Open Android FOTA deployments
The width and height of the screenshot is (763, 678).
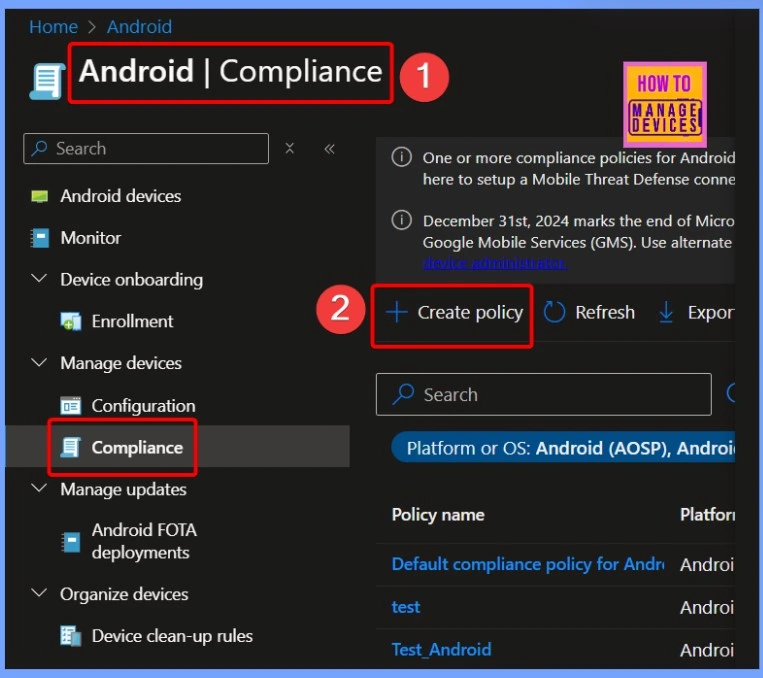click(x=144, y=541)
